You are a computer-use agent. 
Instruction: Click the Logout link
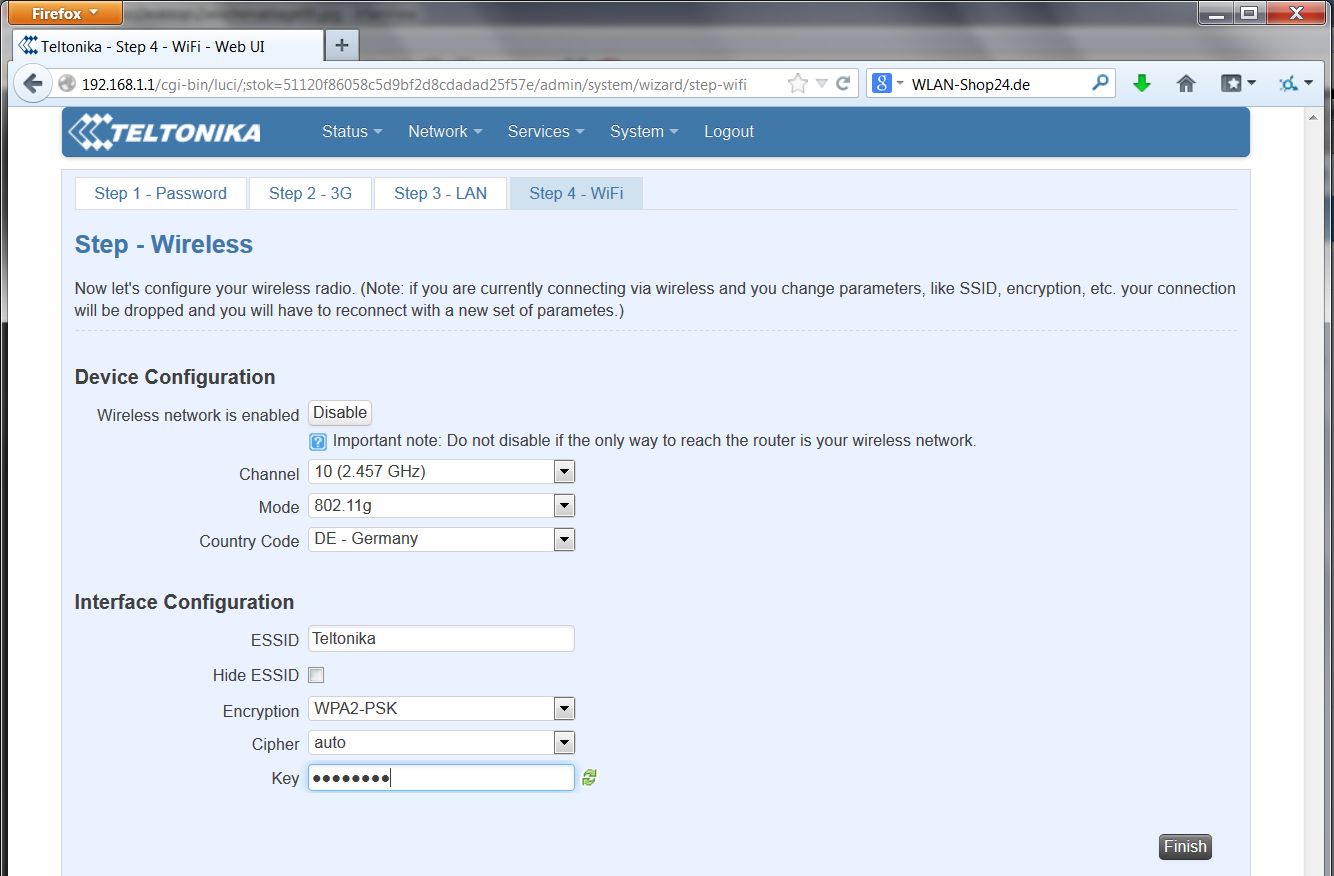(x=729, y=132)
